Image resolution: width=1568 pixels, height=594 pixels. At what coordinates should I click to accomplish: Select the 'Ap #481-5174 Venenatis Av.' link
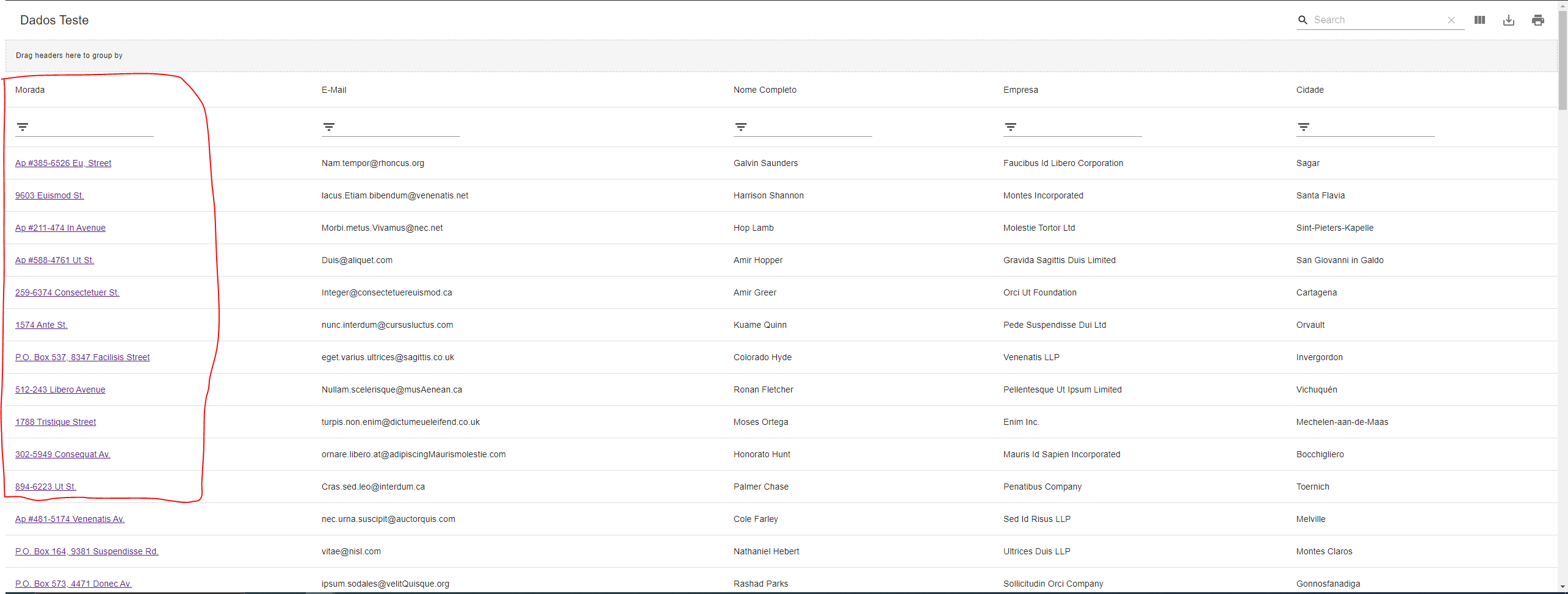tap(70, 519)
